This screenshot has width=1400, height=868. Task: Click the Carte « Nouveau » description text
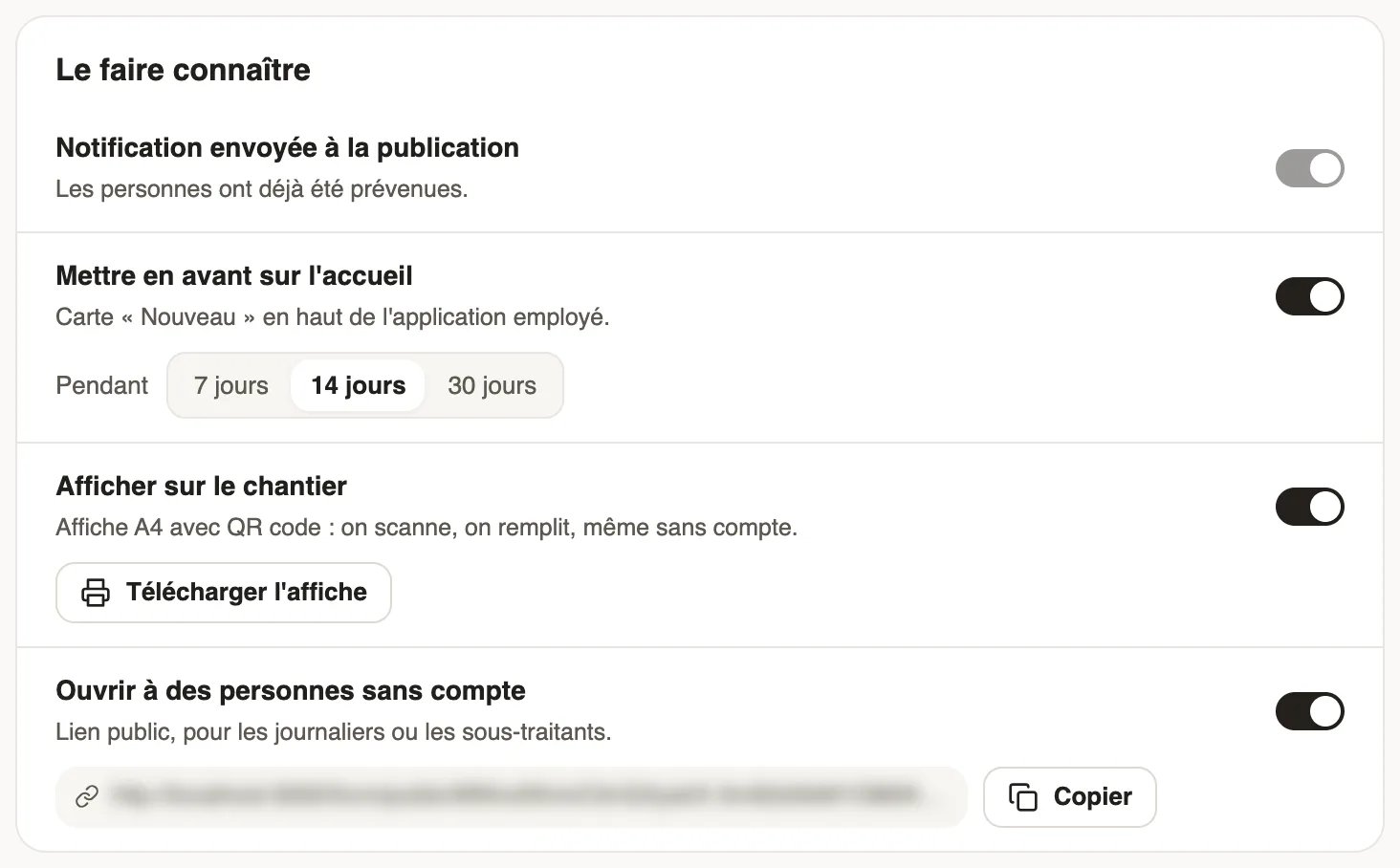[333, 317]
